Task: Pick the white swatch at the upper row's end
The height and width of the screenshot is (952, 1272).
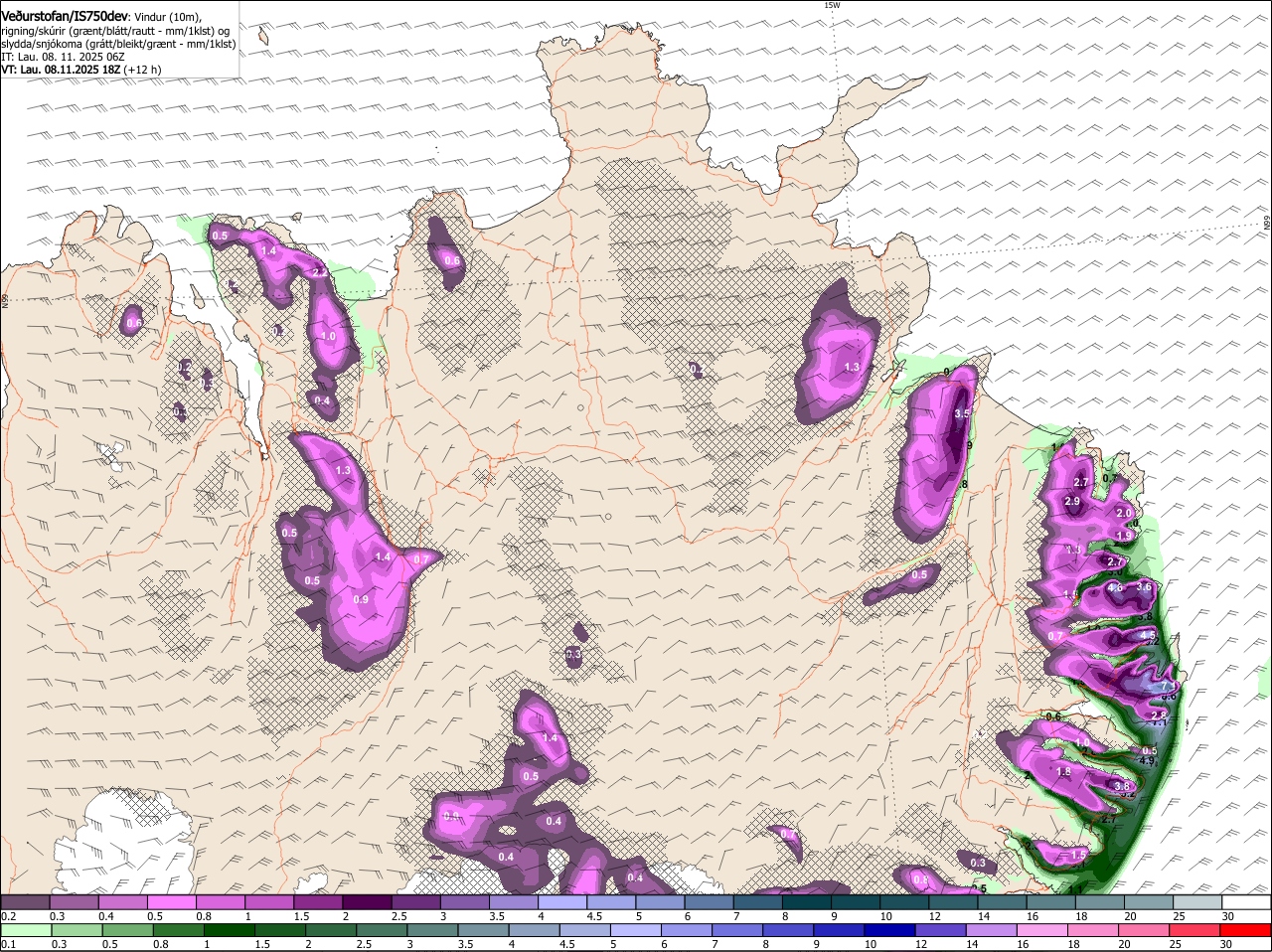Action: (1246, 902)
